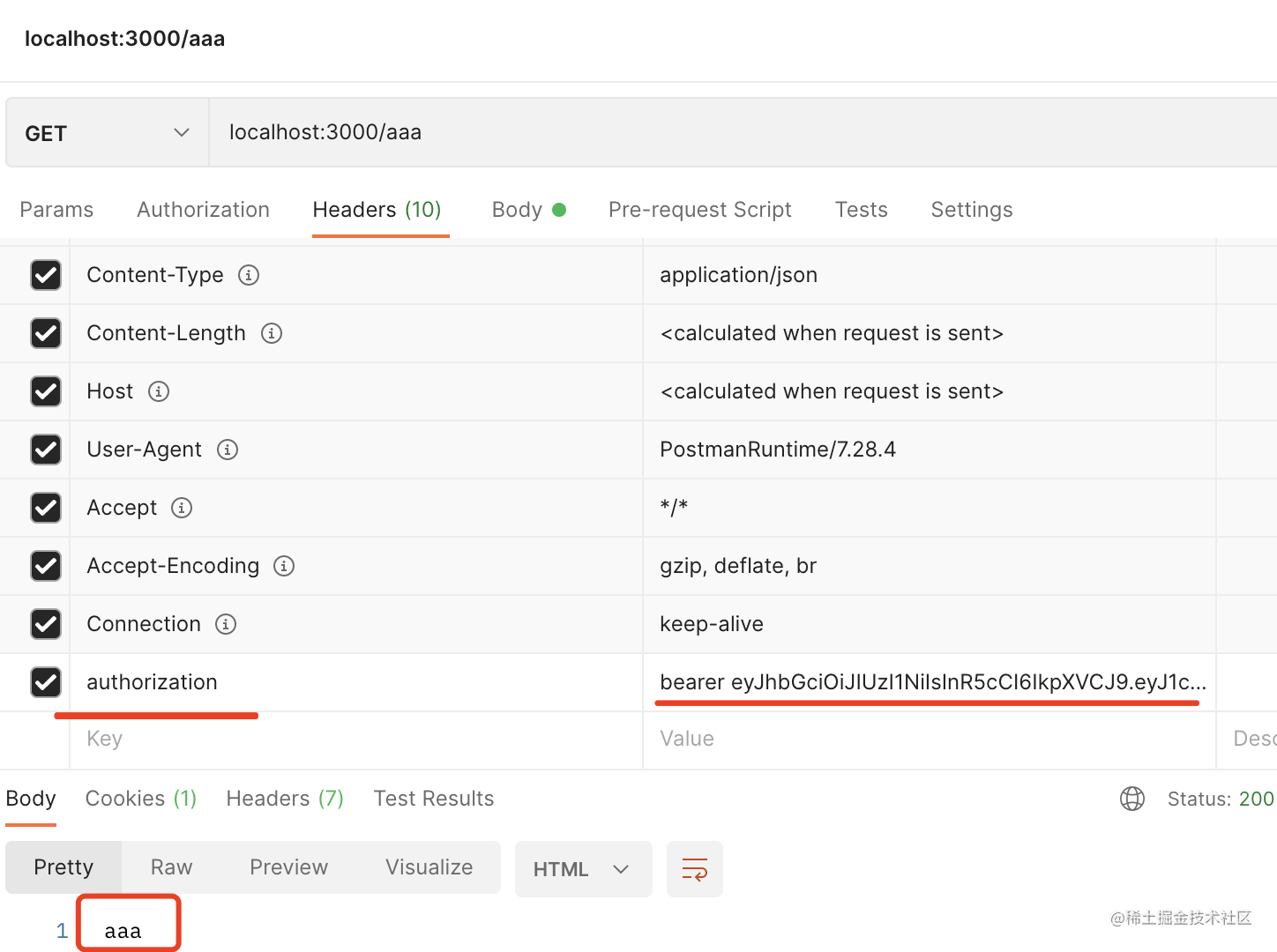Open the HTML response format dropdown

[582, 869]
